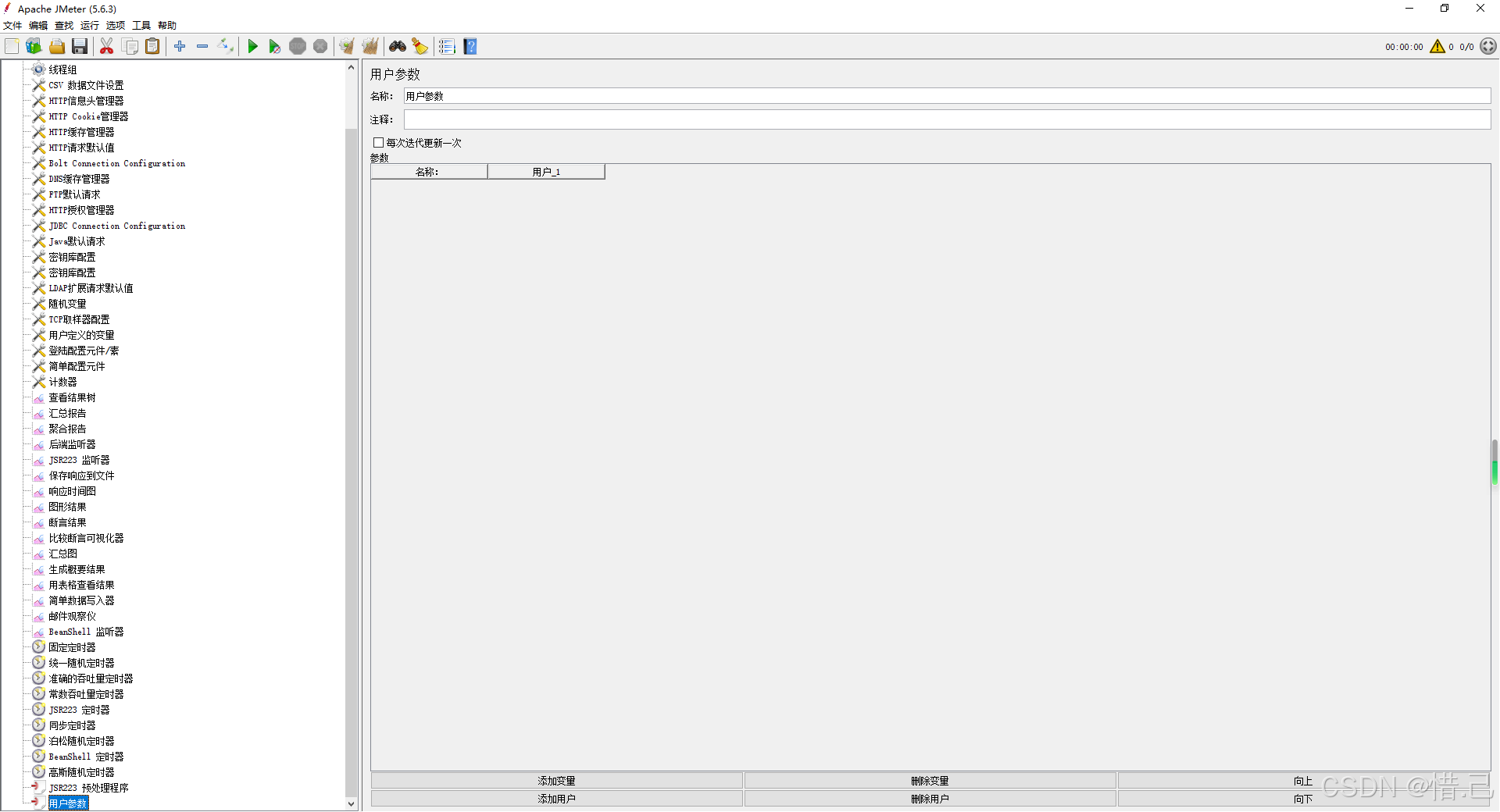Open the 选项 menu

[x=116, y=26]
